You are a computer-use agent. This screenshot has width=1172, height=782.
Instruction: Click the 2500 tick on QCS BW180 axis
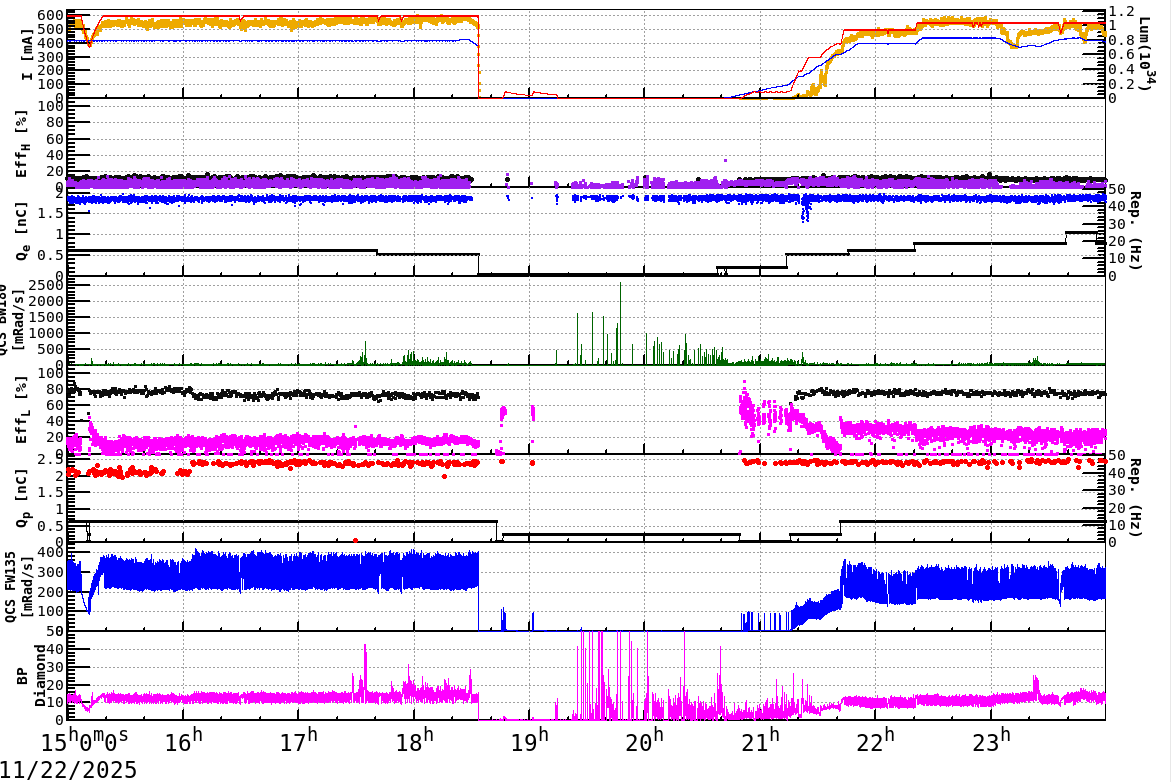coord(45,285)
